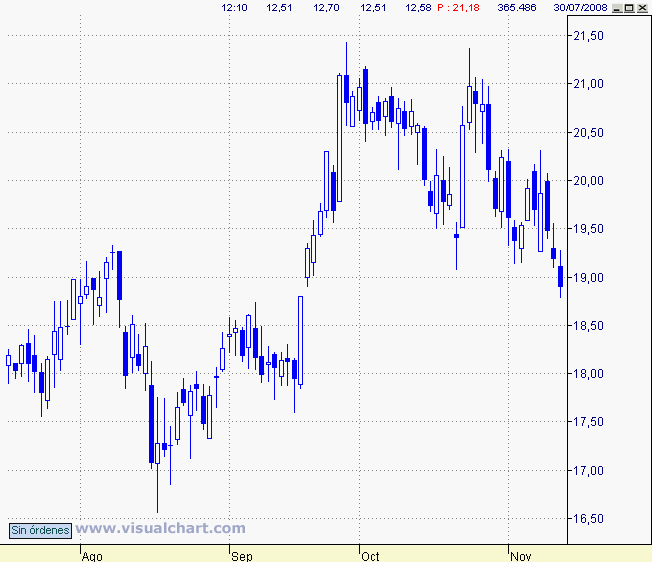
Task: Click the 20,00 price scale label
Action: (x=588, y=180)
